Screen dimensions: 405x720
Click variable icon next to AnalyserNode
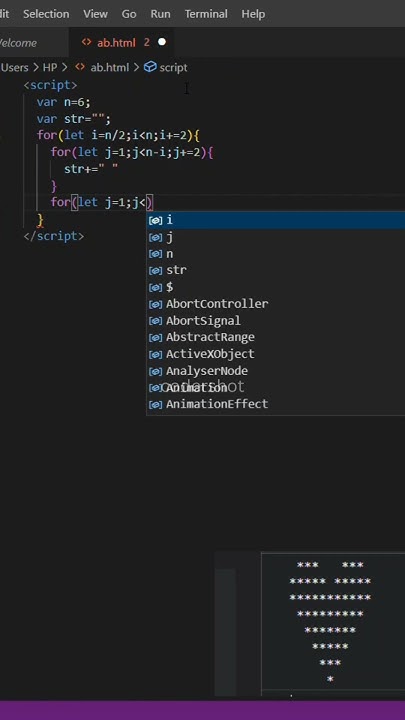(156, 371)
